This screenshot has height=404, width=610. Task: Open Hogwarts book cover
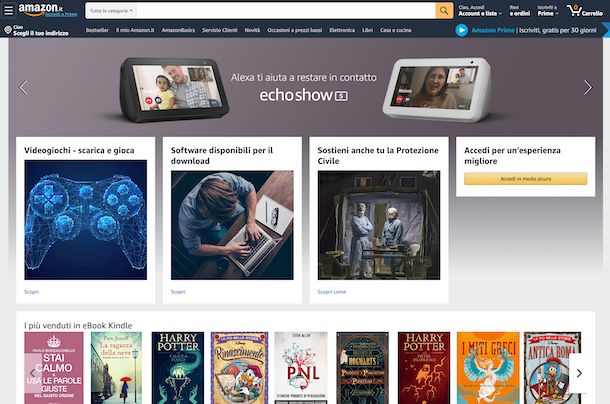[x=363, y=368]
